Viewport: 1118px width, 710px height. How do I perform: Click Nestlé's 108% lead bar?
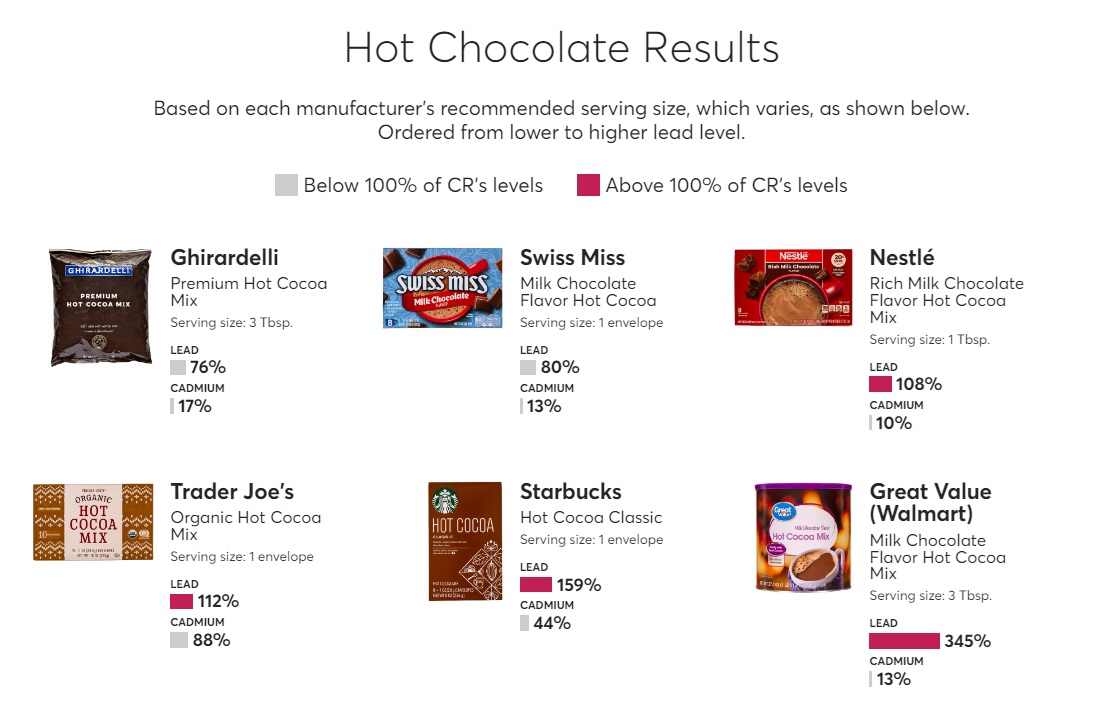pos(880,384)
